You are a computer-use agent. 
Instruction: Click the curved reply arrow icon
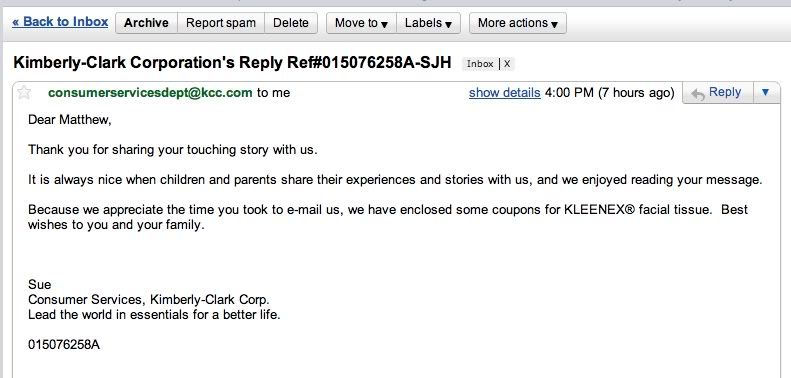(697, 94)
